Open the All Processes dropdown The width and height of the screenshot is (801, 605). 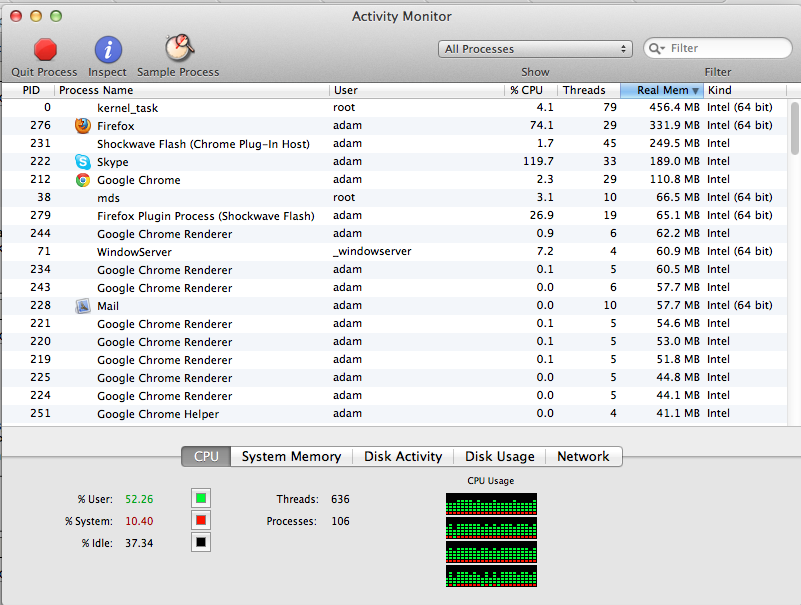535,49
